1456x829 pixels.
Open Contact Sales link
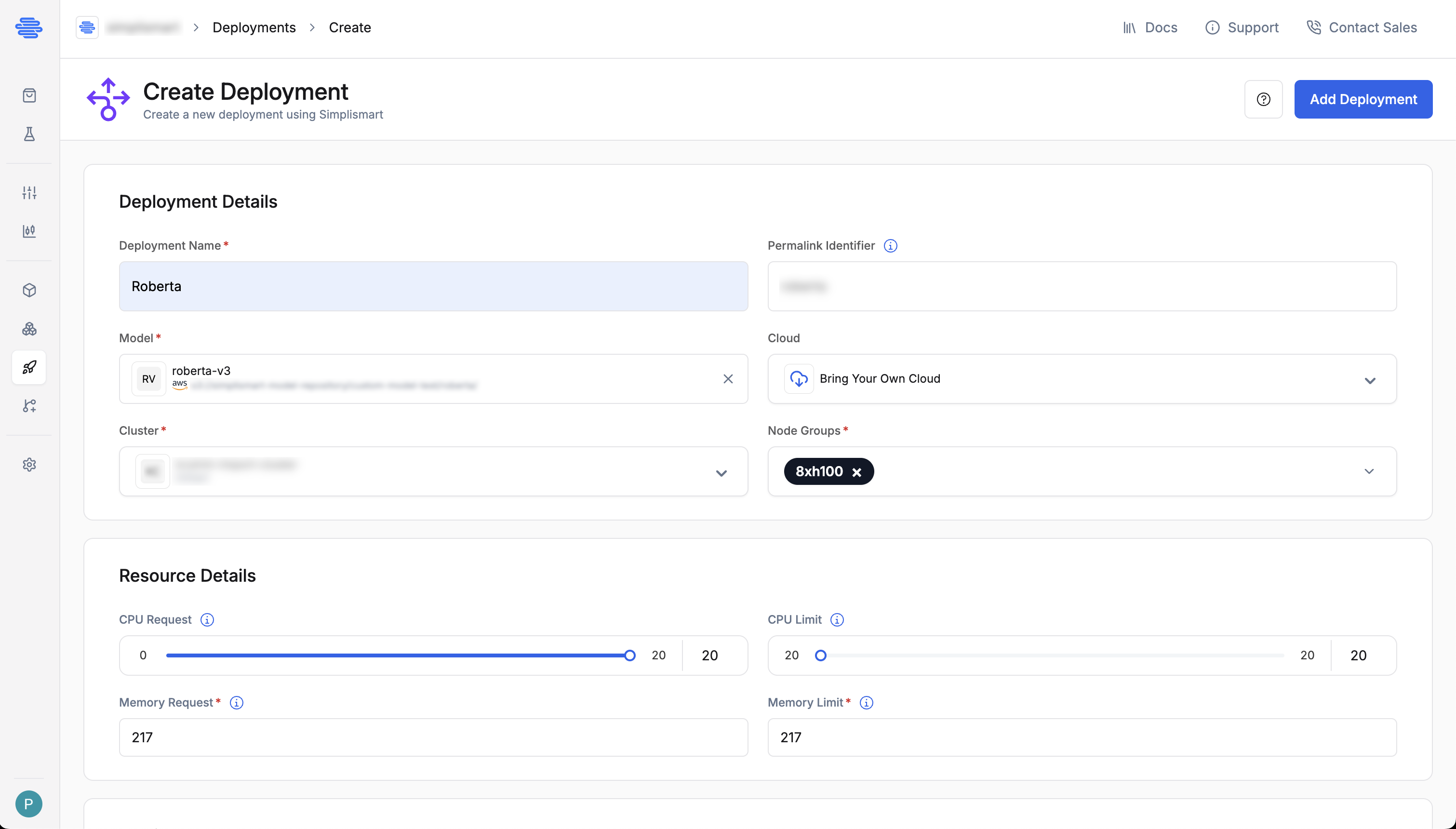click(1362, 27)
